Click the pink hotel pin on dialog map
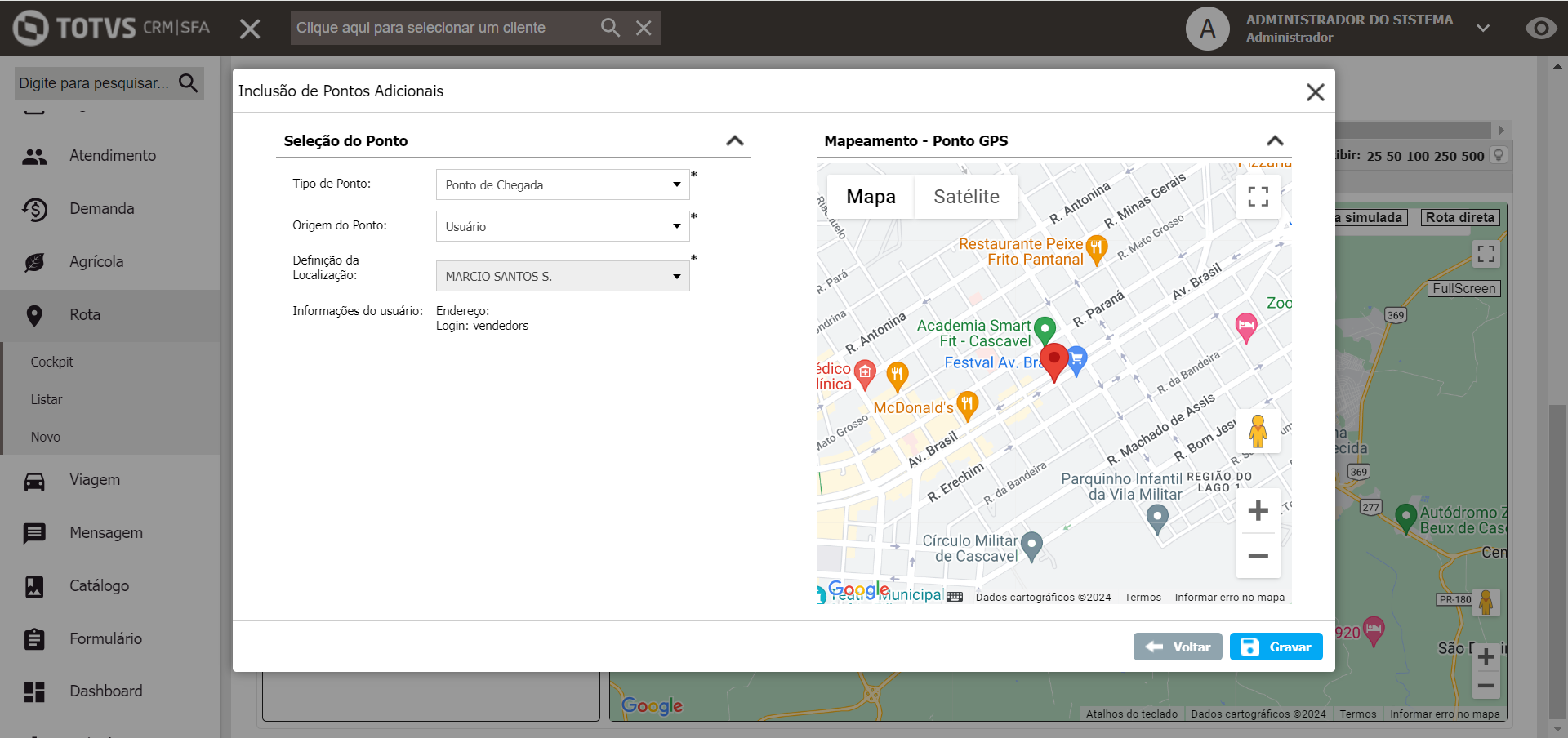Image resolution: width=1568 pixels, height=738 pixels. (x=1246, y=327)
